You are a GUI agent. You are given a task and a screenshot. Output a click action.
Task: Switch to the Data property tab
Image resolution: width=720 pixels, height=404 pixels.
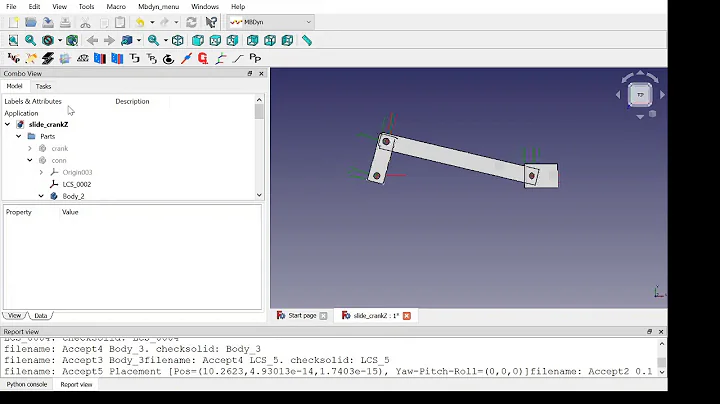coord(40,315)
